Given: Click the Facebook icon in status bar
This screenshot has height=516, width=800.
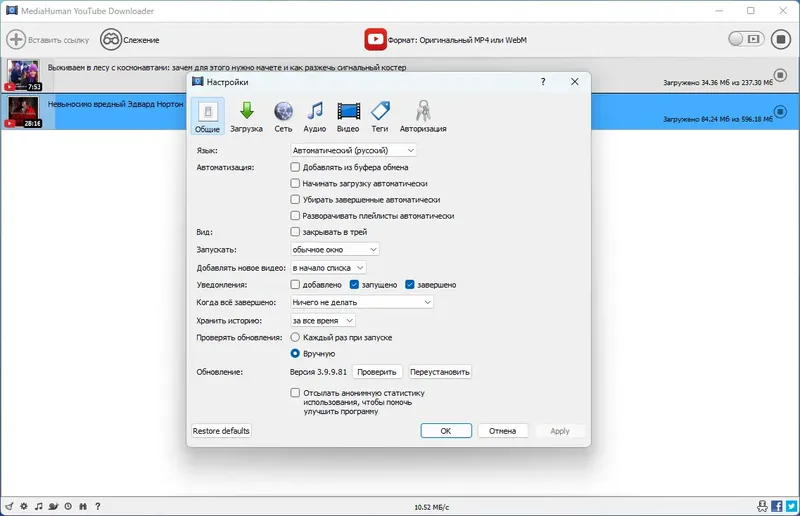Looking at the screenshot, I should (777, 506).
